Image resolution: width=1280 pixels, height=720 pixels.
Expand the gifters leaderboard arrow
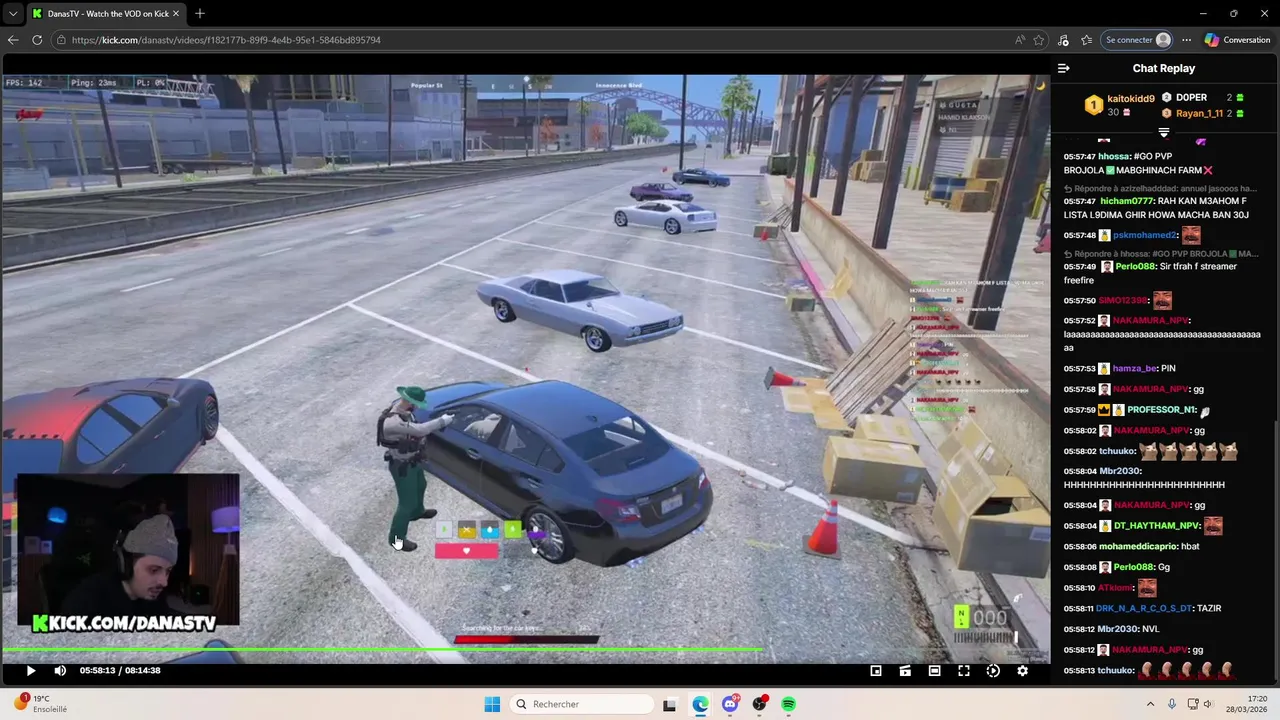click(x=1163, y=132)
